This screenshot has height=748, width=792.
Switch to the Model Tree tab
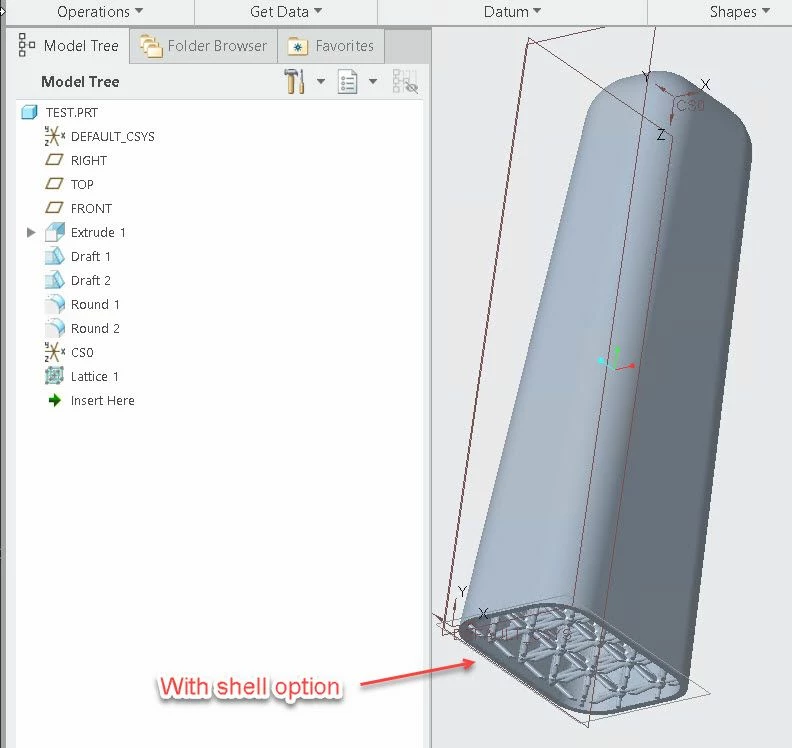click(69, 45)
